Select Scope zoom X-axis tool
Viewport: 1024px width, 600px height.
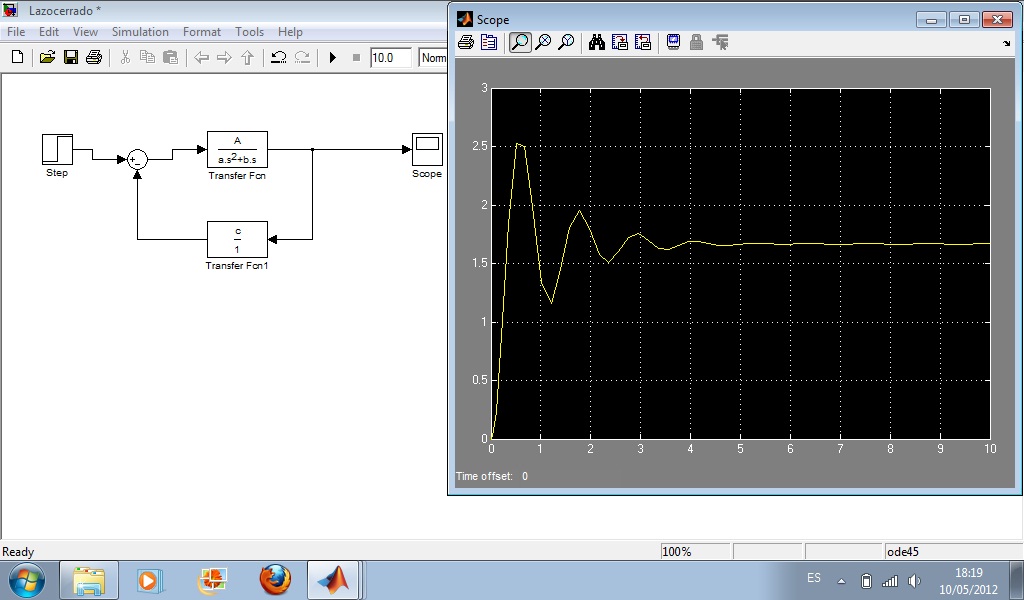[543, 42]
